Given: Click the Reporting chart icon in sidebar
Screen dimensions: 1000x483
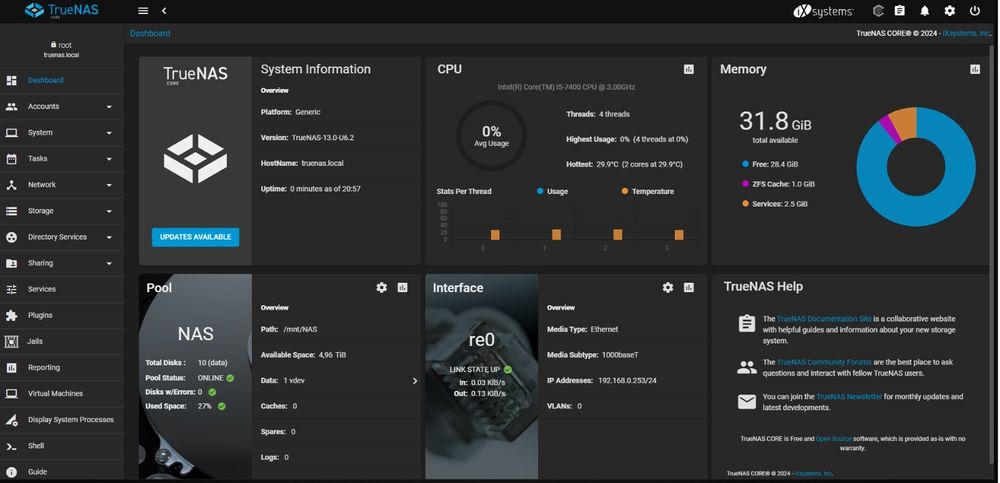Looking at the screenshot, I should pos(11,368).
